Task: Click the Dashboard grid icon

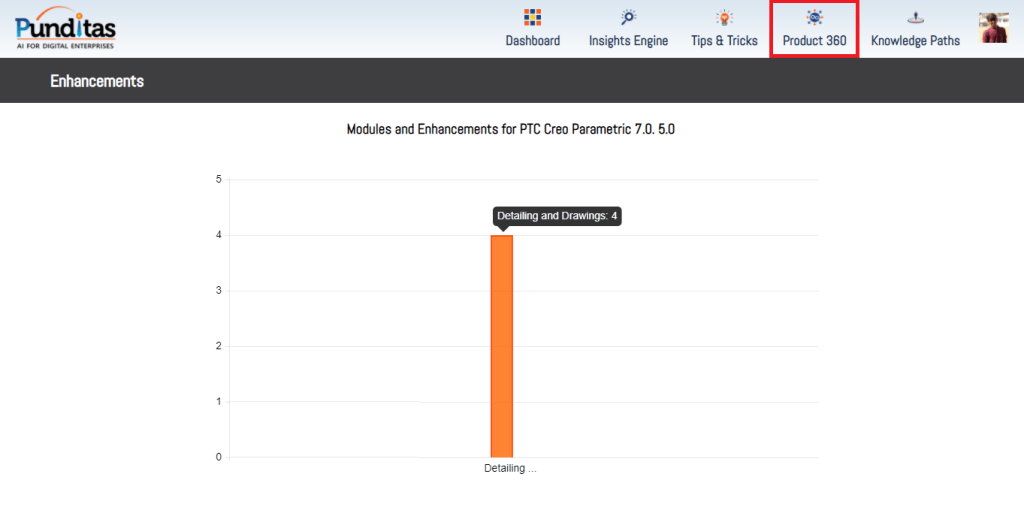Action: coord(532,17)
